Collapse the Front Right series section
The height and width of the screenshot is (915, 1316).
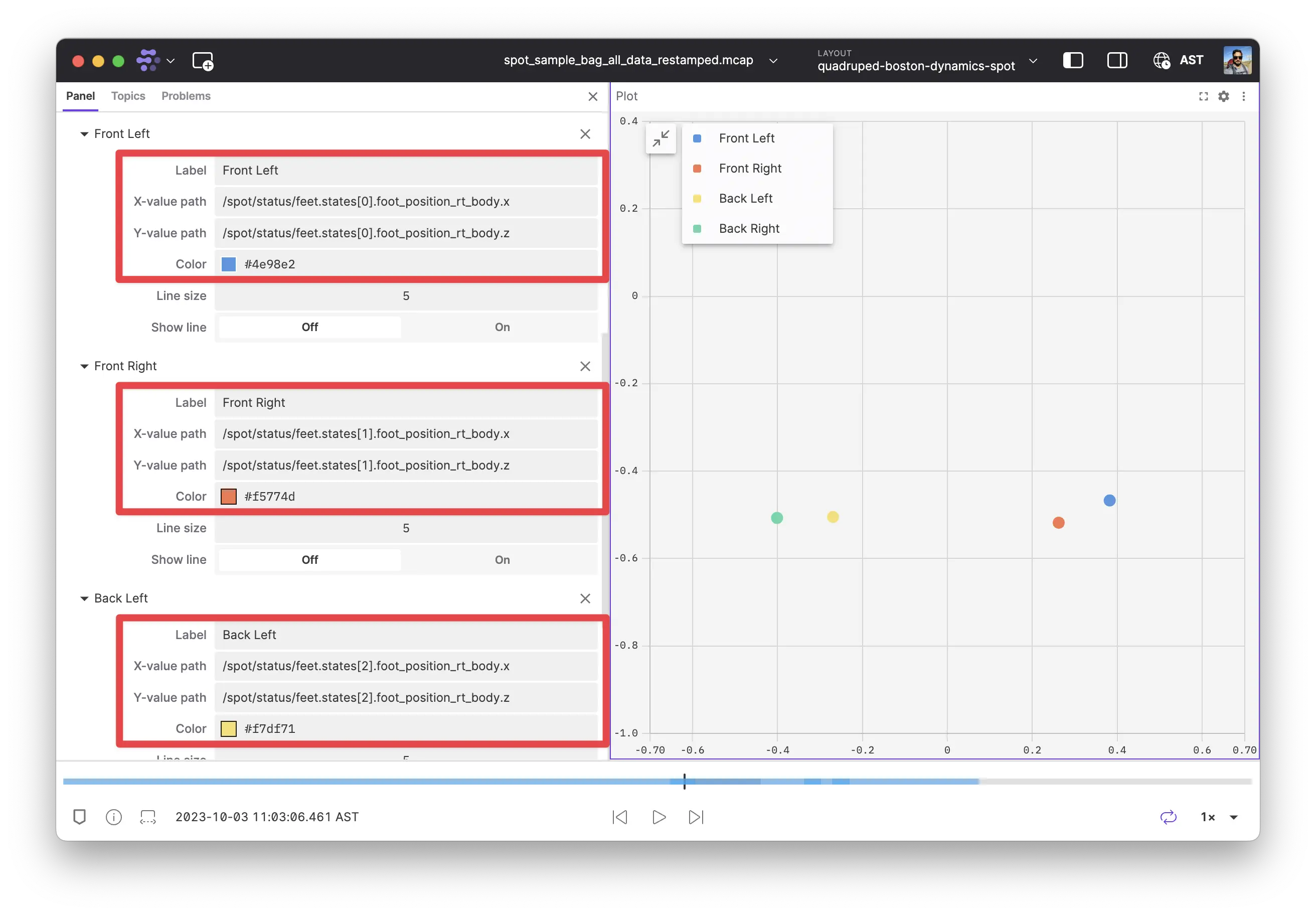point(84,366)
